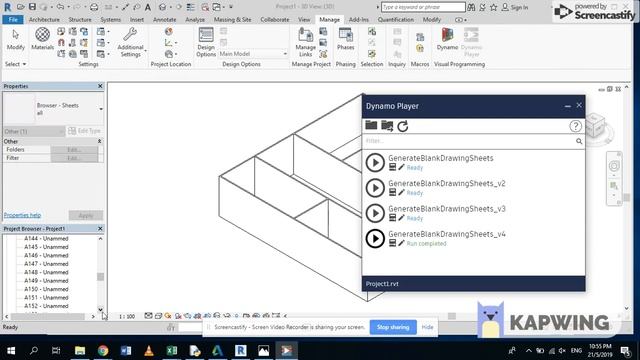
Task: Click the Project Browser vertical scrollbar thumb
Action: 100,277
